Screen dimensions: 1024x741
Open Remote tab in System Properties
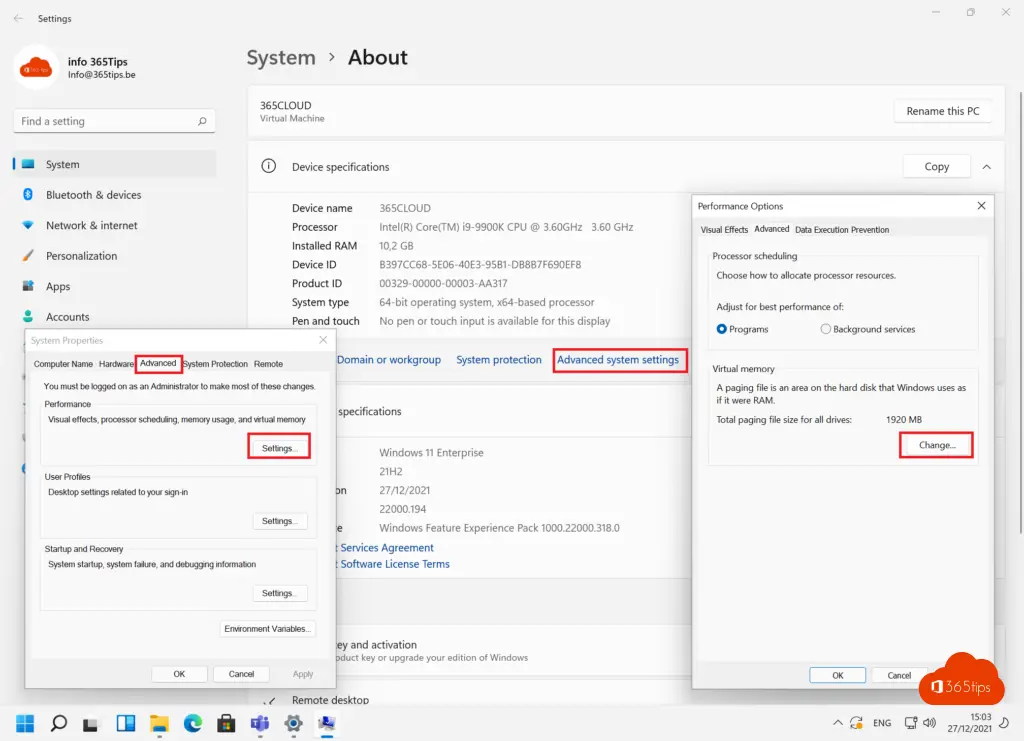[268, 364]
